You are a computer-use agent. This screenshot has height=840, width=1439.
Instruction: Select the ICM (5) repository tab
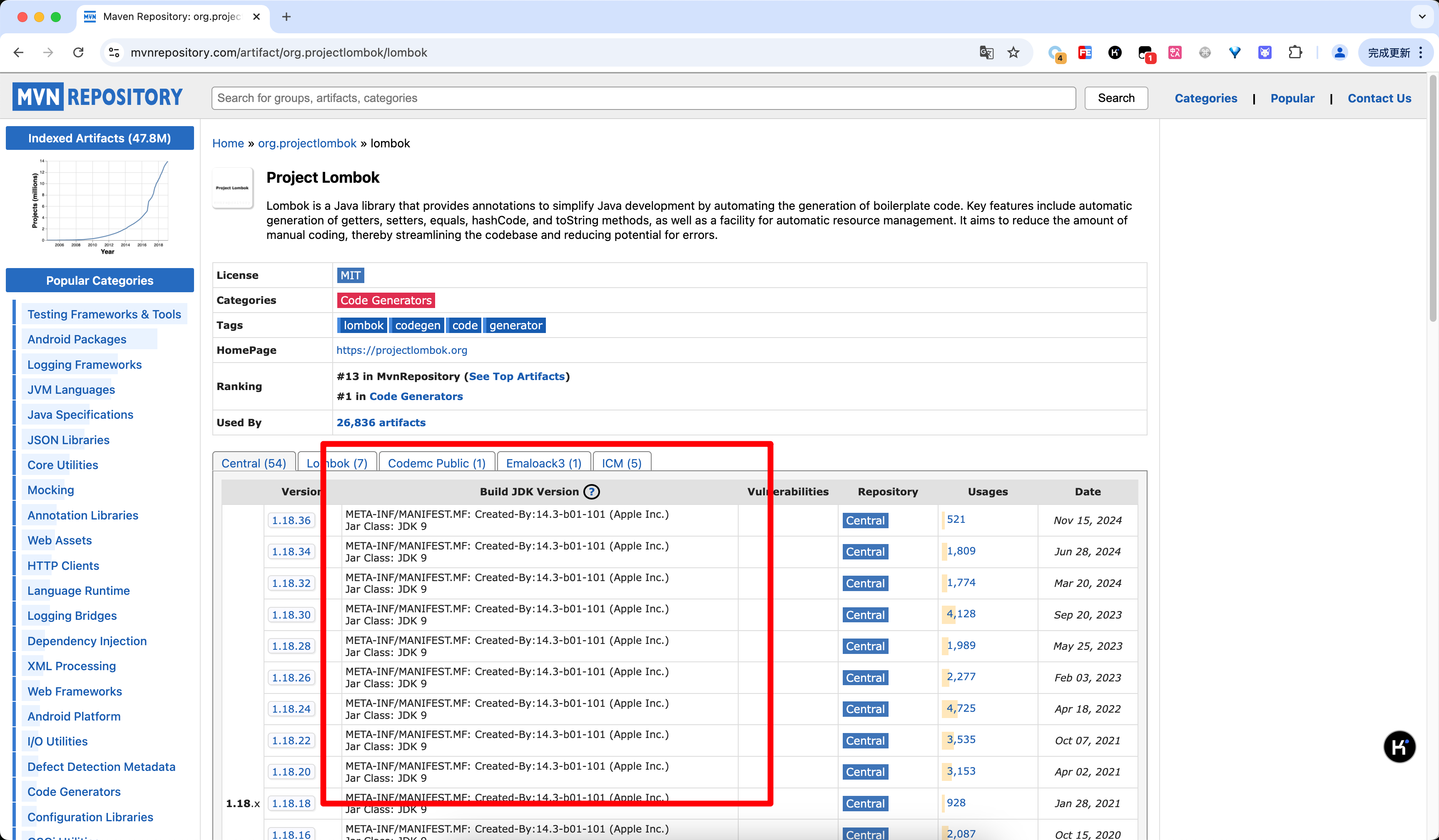621,463
